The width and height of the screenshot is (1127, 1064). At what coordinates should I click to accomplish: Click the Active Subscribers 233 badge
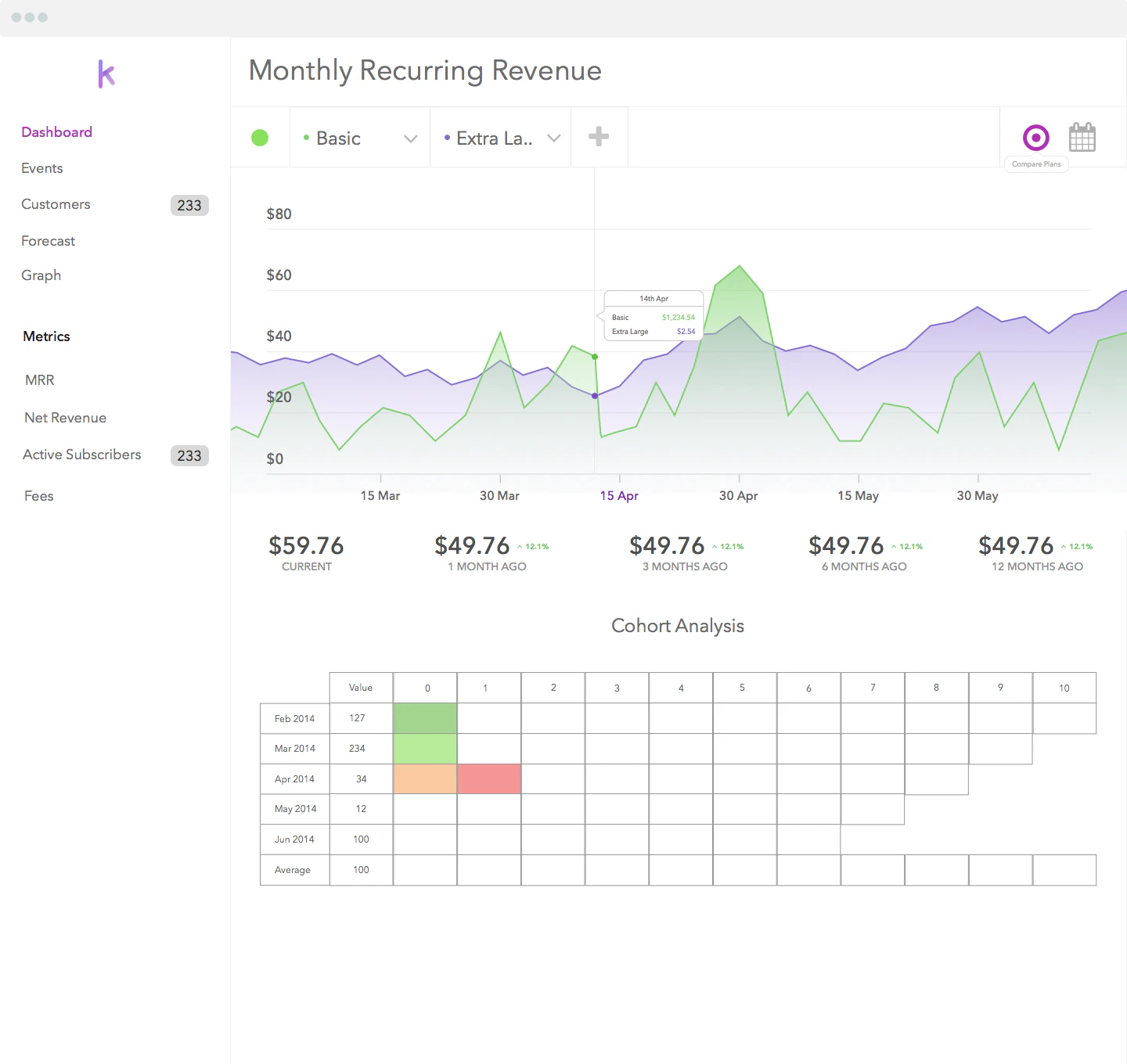189,456
